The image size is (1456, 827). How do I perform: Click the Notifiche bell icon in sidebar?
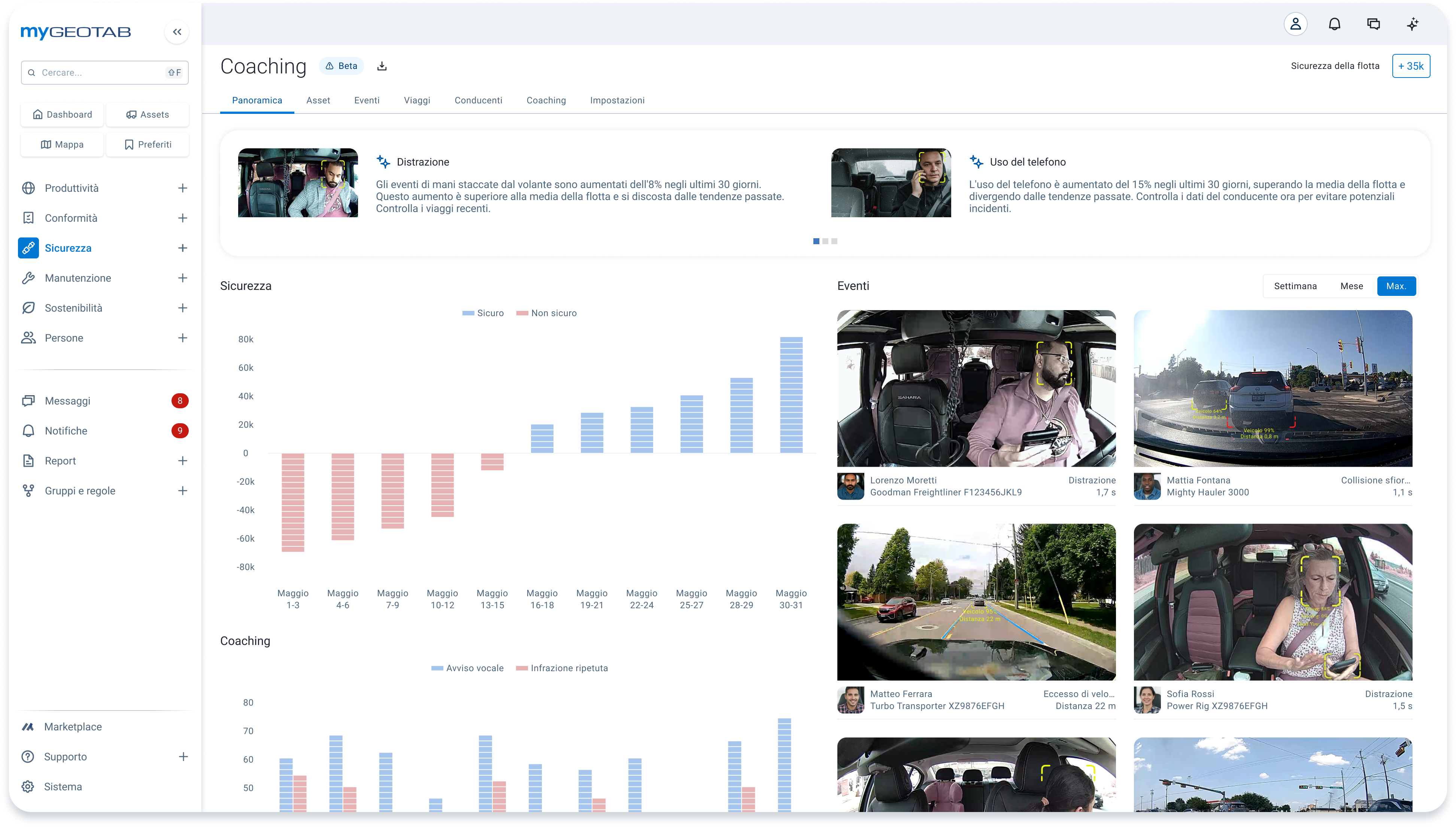coord(28,431)
